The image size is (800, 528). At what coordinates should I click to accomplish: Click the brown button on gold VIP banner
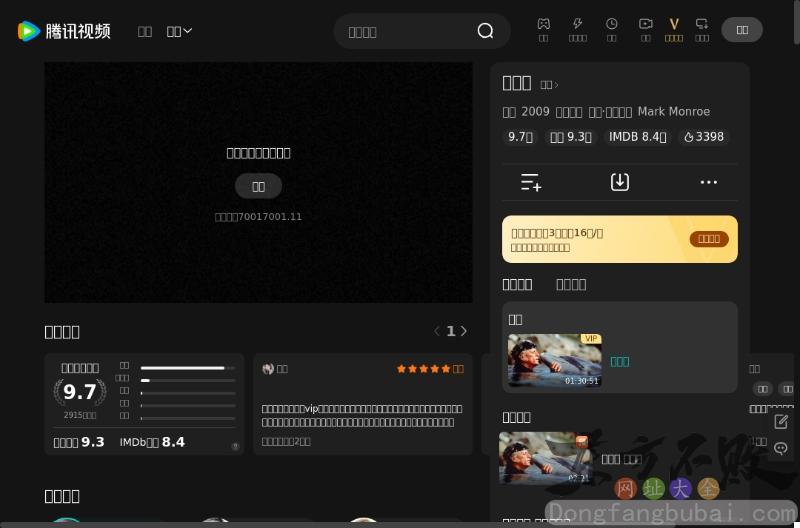coord(708,239)
